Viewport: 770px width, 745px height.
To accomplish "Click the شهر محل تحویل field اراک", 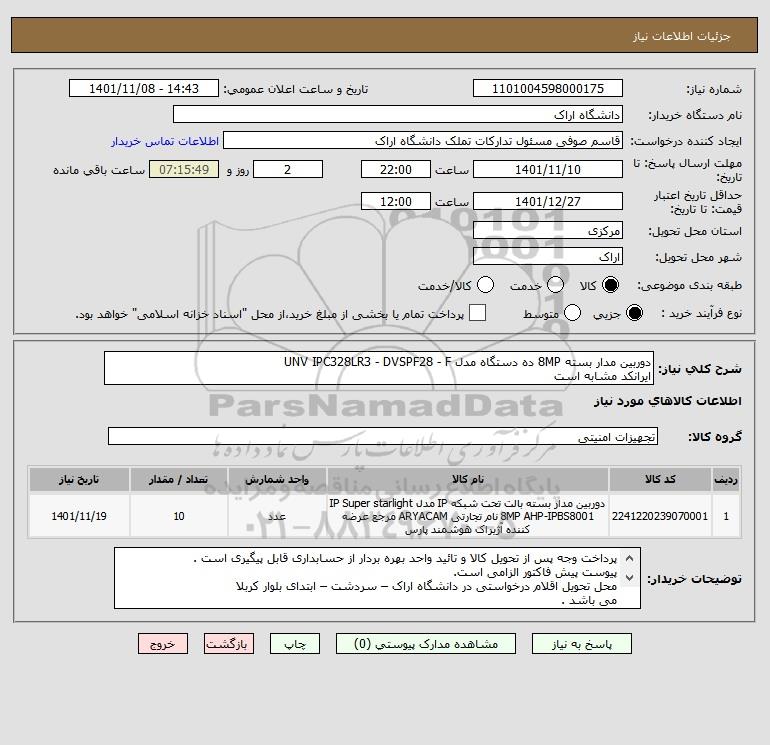I will click(548, 256).
